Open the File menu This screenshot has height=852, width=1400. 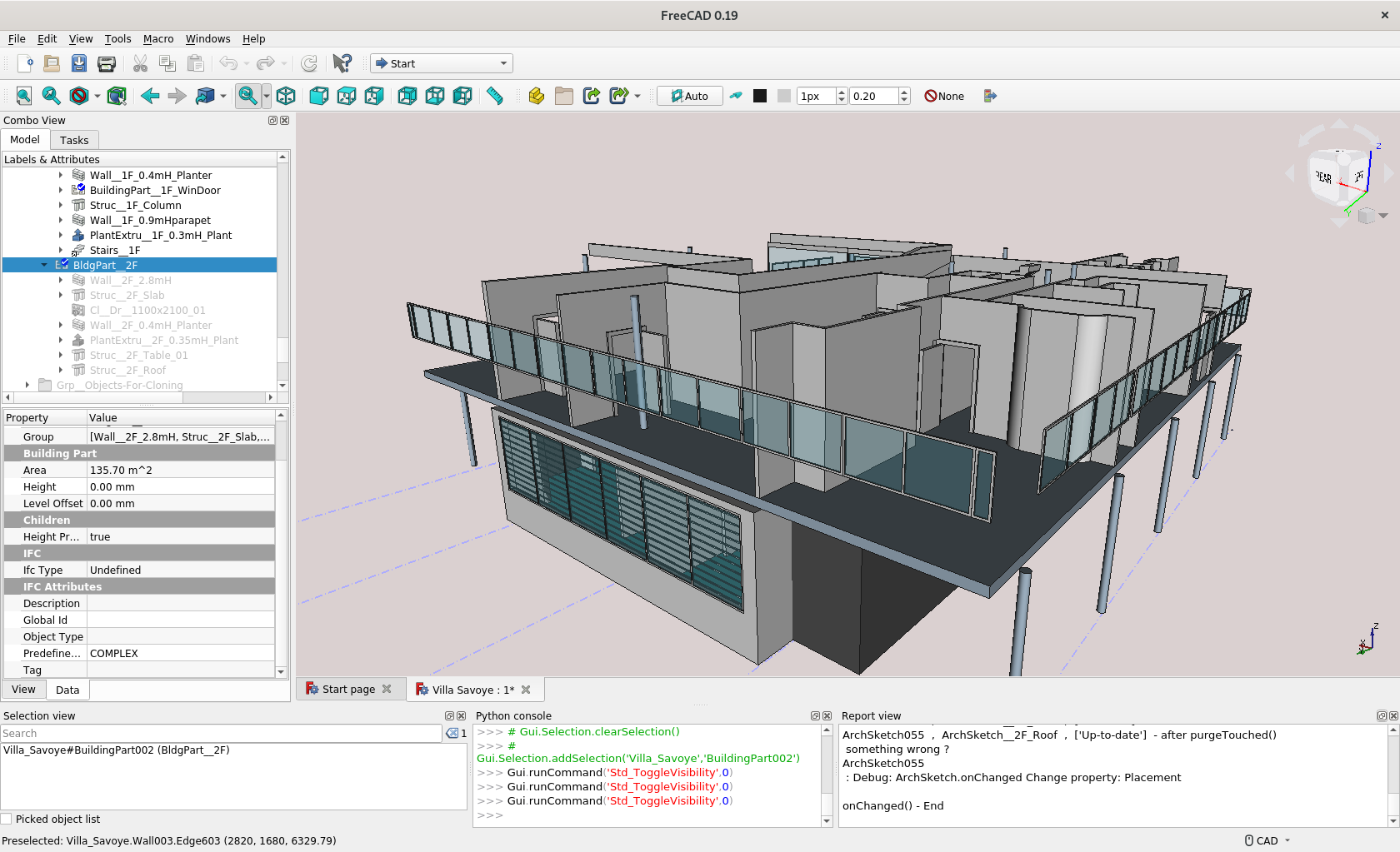tap(17, 38)
